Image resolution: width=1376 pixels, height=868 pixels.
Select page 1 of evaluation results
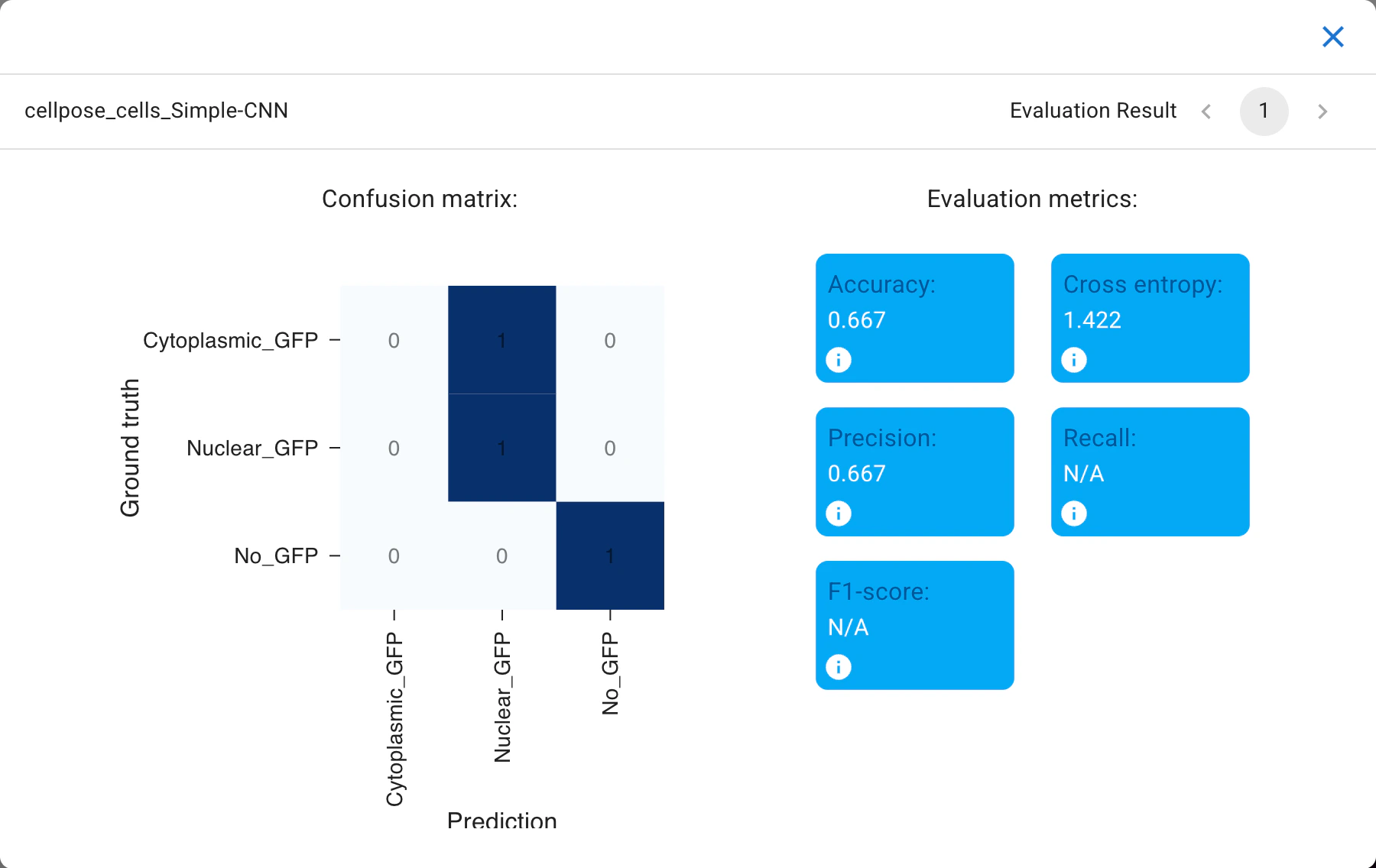pyautogui.click(x=1264, y=112)
